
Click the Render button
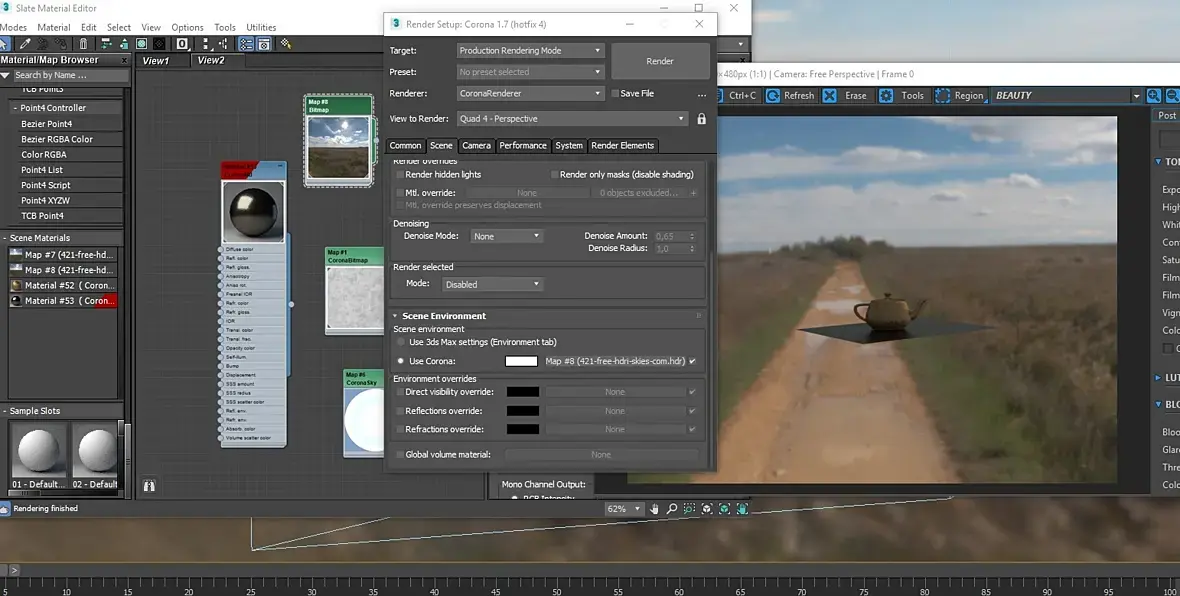[x=660, y=61]
